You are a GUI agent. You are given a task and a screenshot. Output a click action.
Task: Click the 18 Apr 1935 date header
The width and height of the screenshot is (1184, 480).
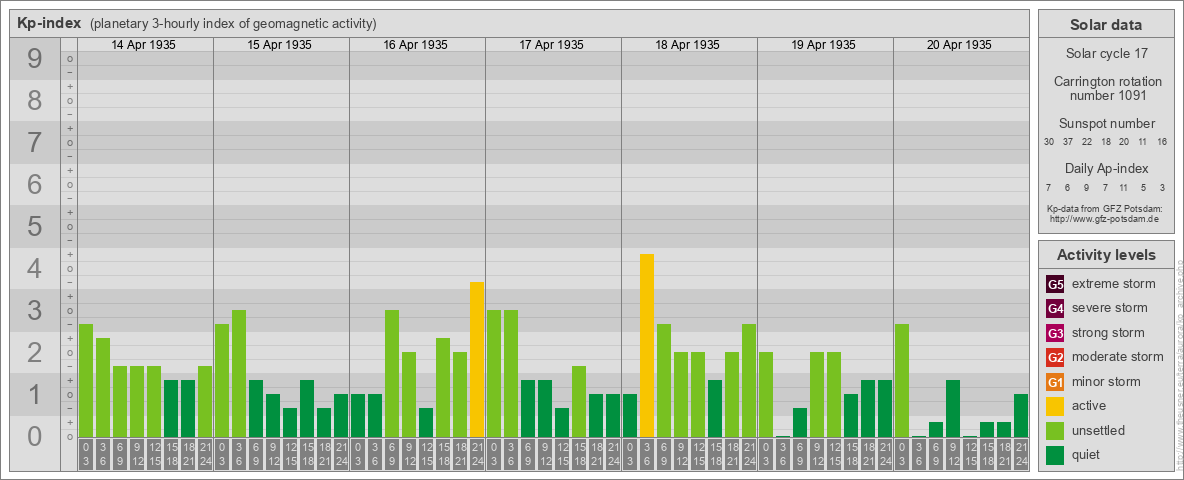tap(687, 45)
